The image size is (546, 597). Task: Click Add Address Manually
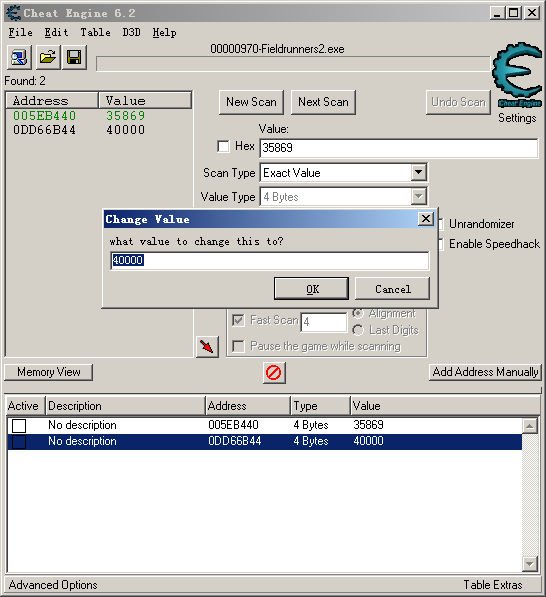(x=485, y=372)
